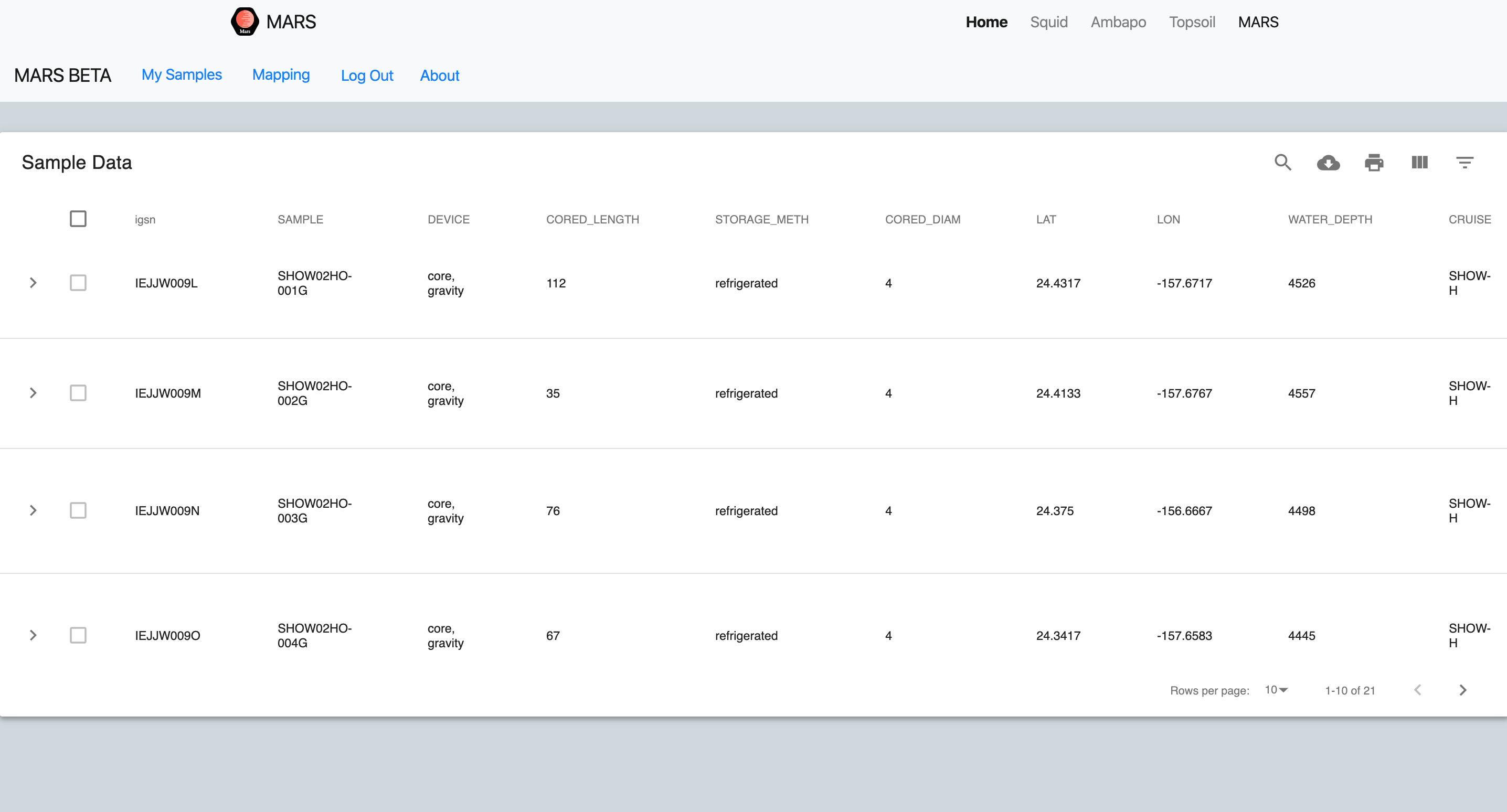Click the water depth value 4526
Screen dimensions: 1507x812
click(1302, 283)
